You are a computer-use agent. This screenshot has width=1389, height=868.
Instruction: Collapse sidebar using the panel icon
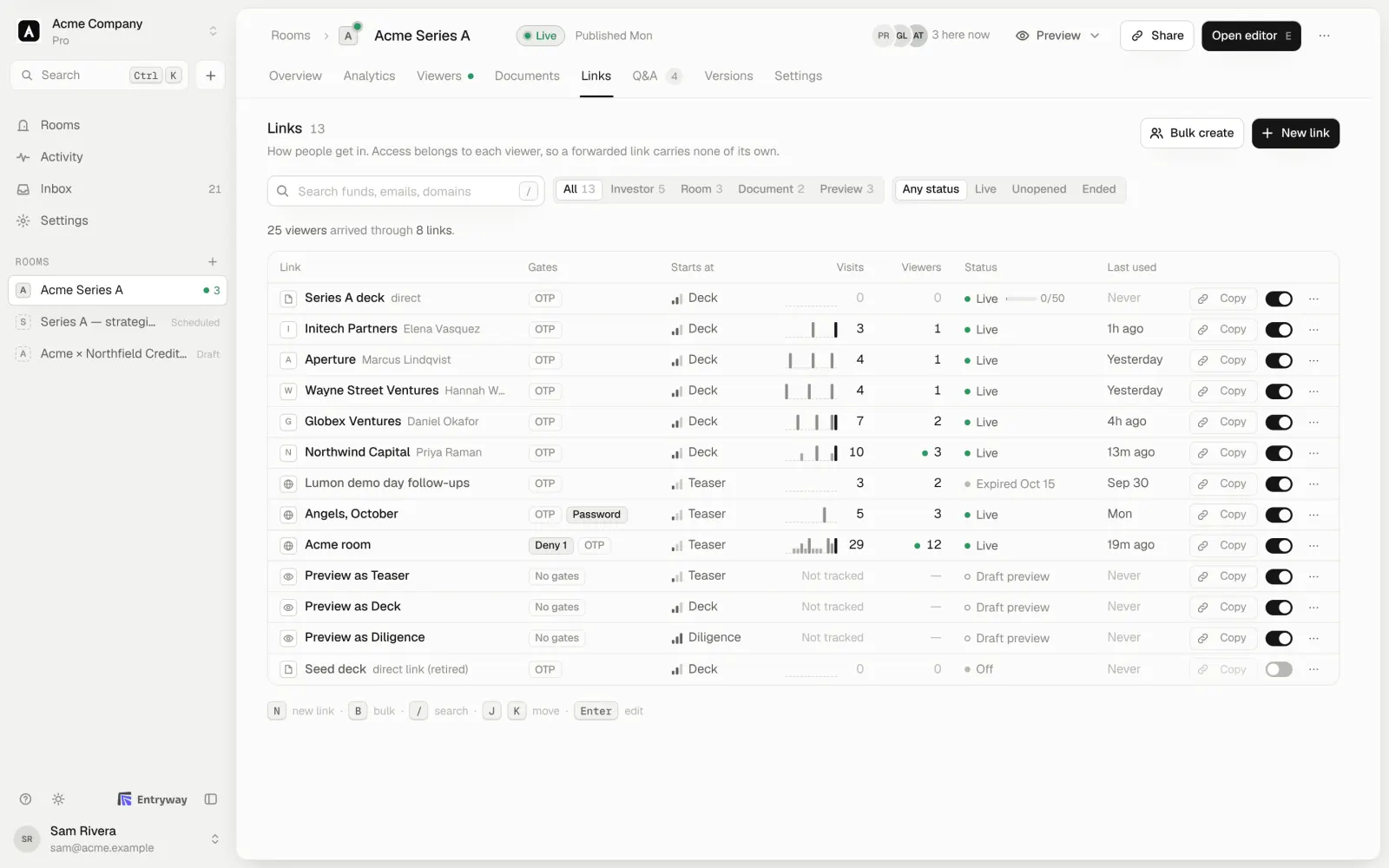point(211,799)
